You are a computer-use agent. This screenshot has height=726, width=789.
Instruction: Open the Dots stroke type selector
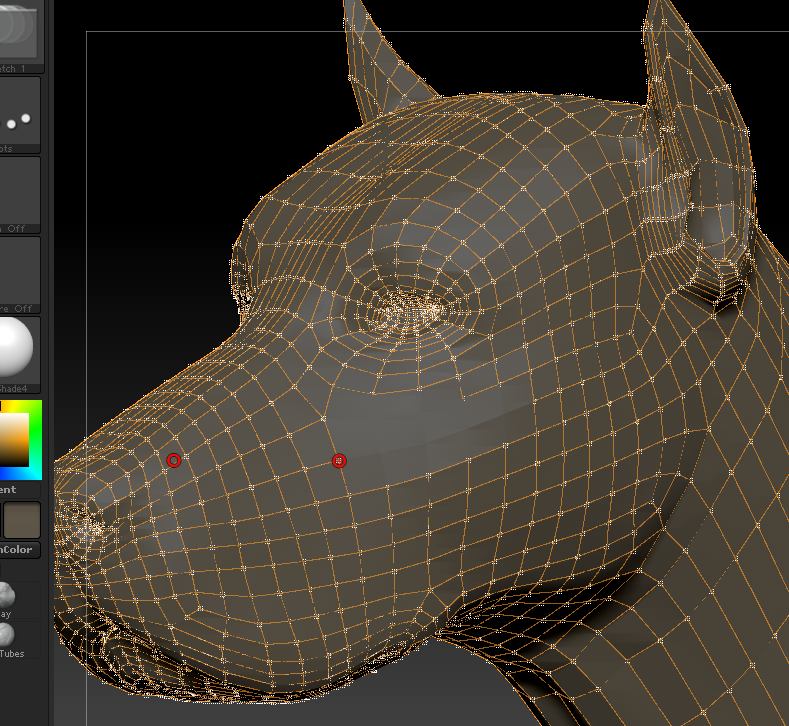[19, 115]
